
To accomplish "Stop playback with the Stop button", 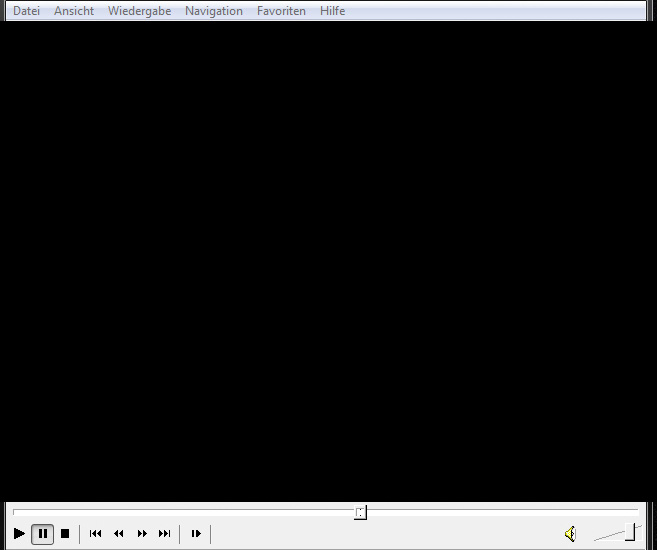I will point(65,534).
